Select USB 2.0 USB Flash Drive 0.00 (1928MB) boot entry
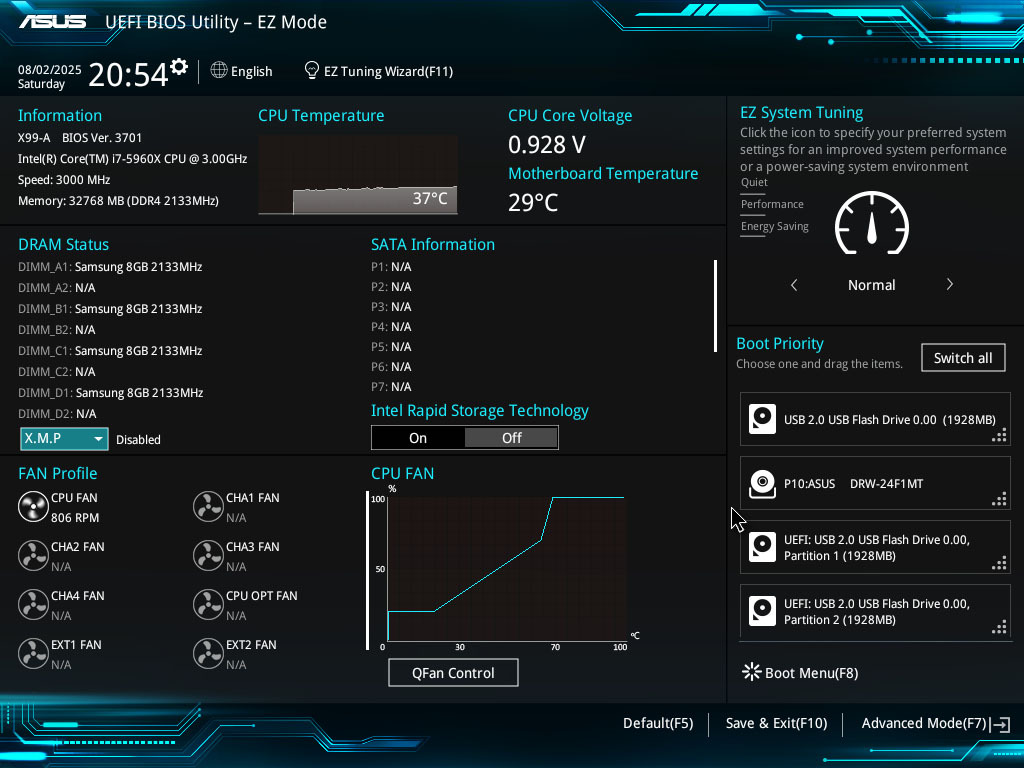 pyautogui.click(x=875, y=419)
